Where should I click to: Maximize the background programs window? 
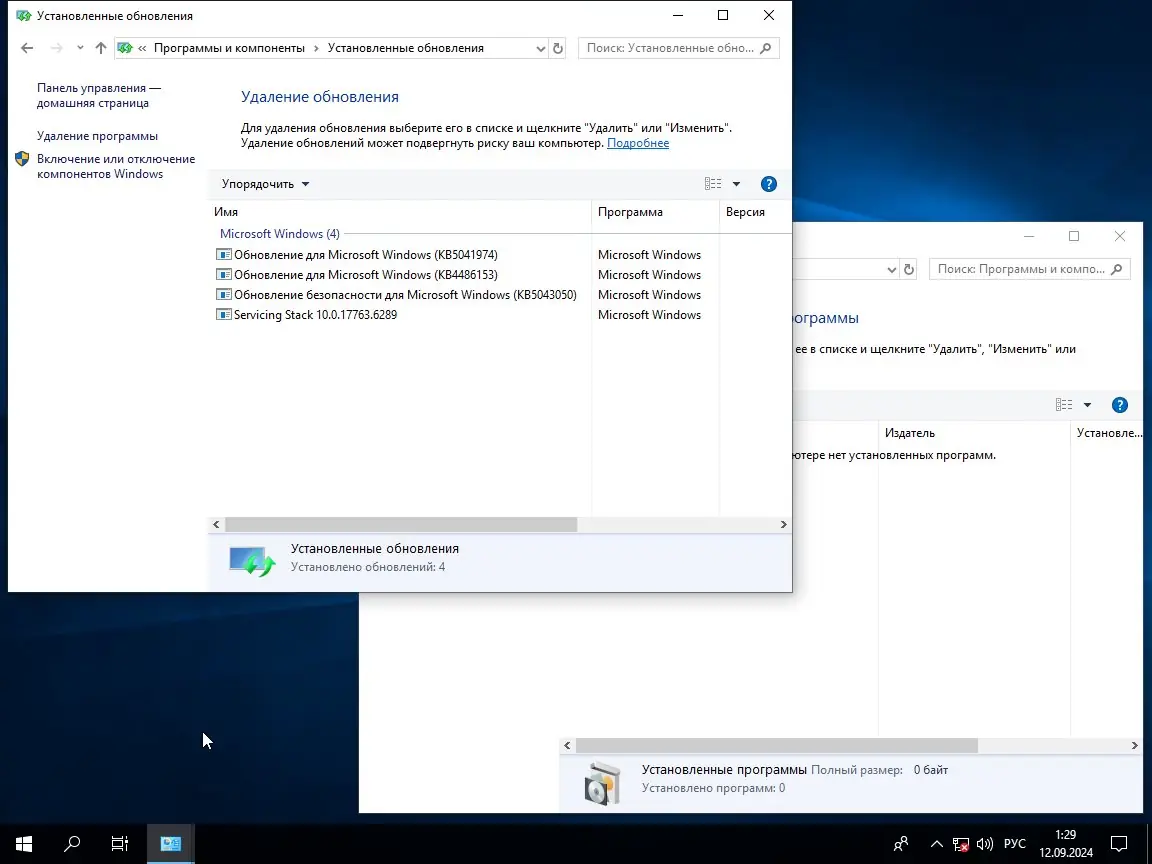1074,236
